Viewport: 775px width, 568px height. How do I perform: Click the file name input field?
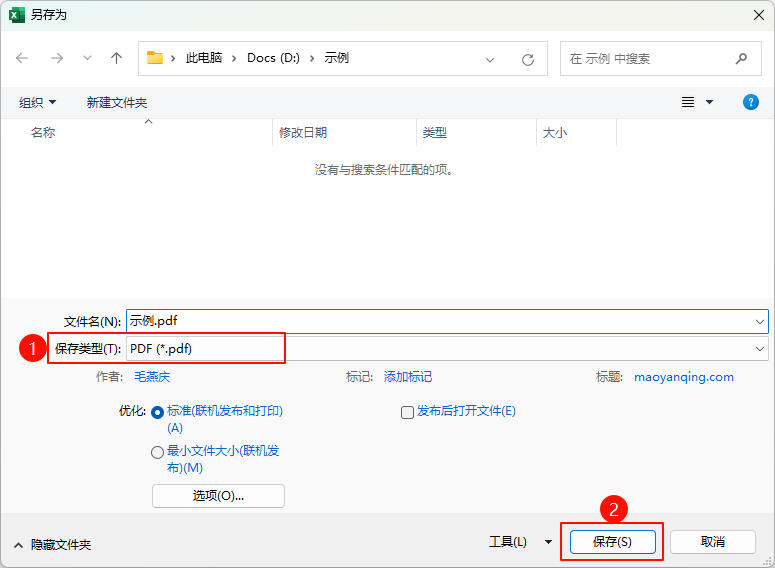click(440, 321)
